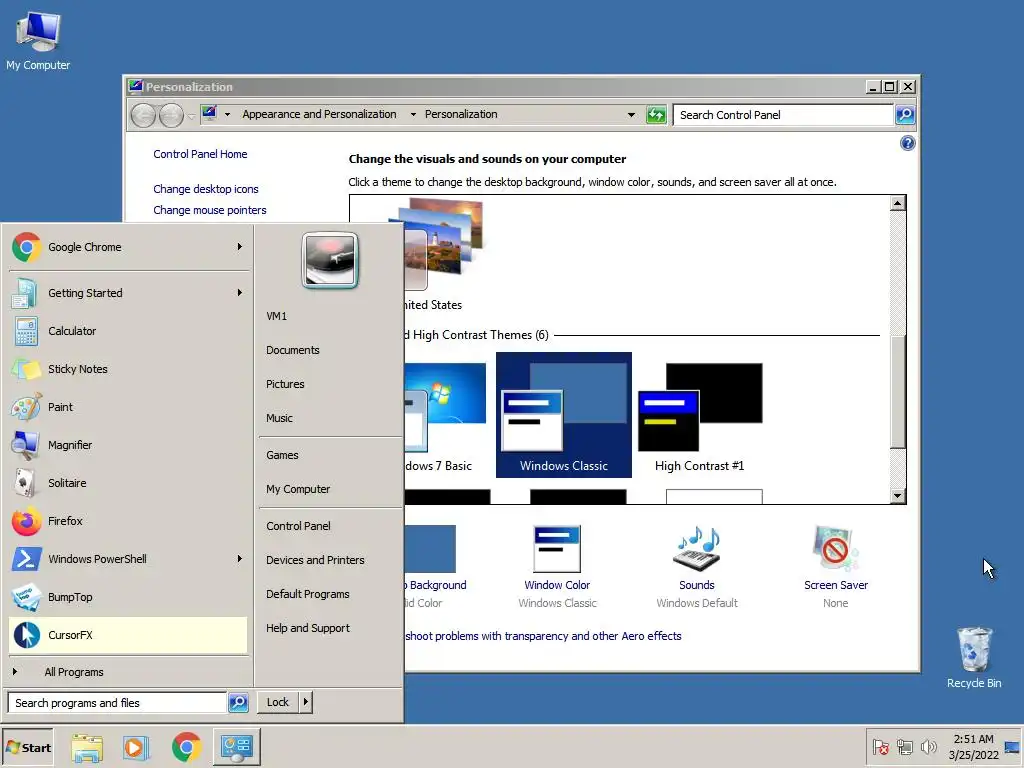This screenshot has height=768, width=1024.
Task: Open VM1 user folder
Action: click(x=330, y=316)
